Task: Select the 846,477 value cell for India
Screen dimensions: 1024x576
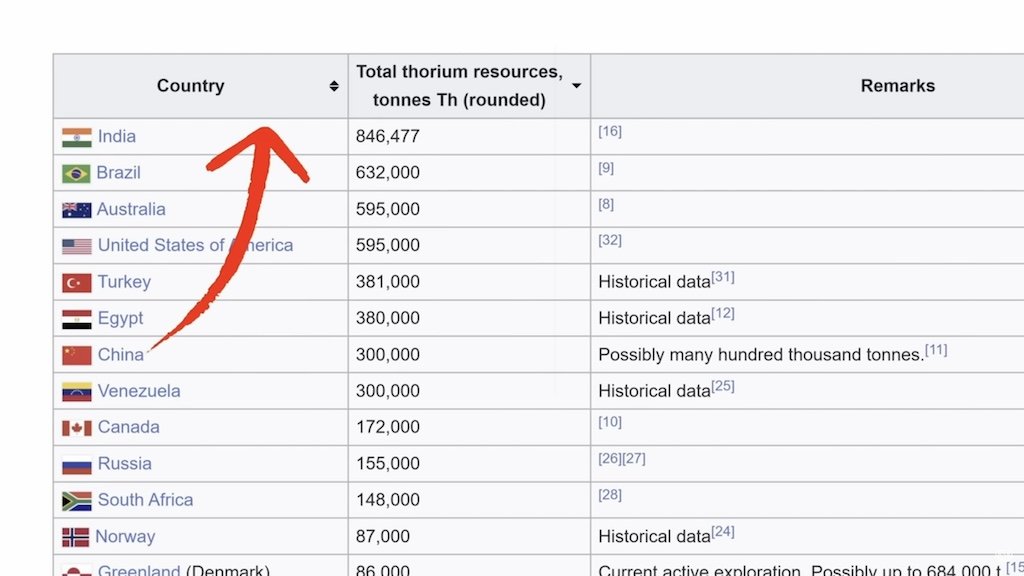Action: click(388, 137)
